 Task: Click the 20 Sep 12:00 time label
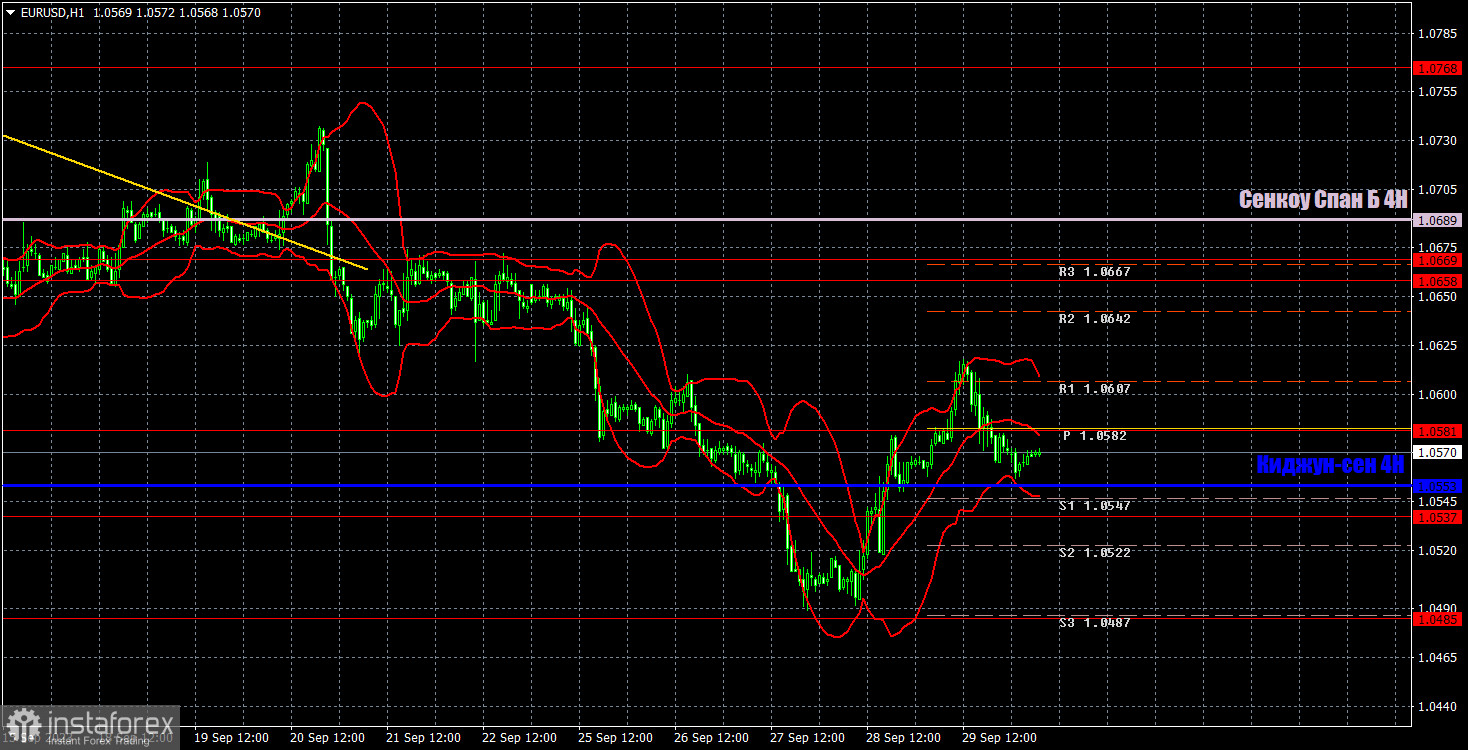(x=327, y=738)
